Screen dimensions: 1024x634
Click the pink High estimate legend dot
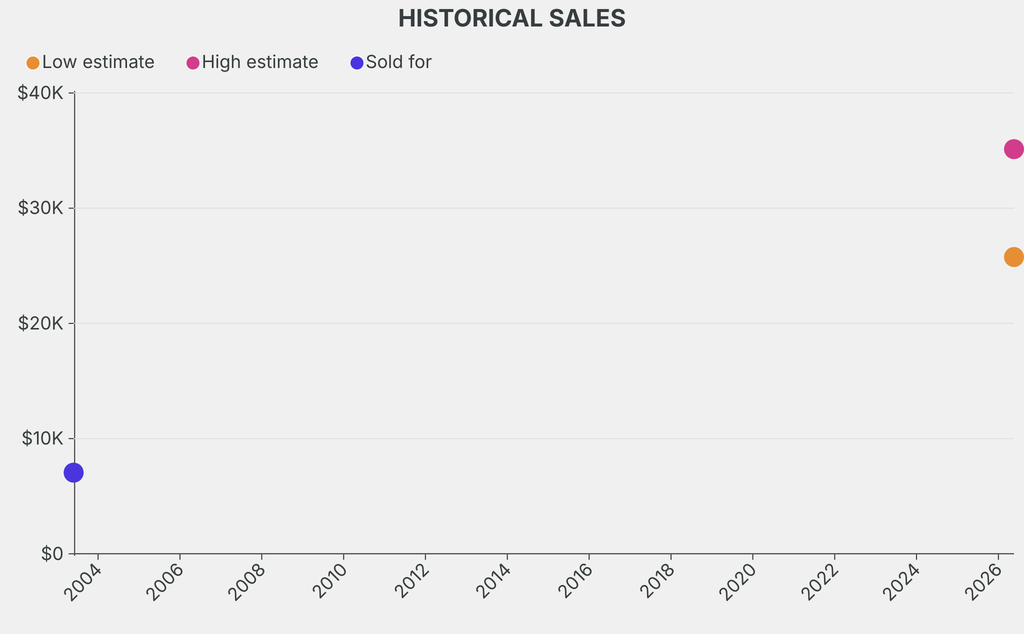point(193,63)
